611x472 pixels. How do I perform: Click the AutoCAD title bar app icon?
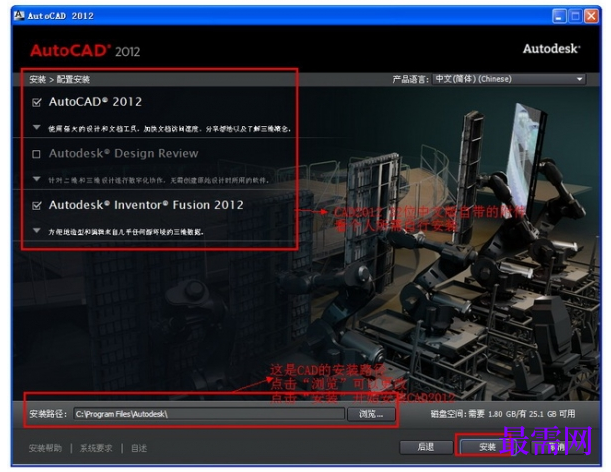pyautogui.click(x=19, y=16)
